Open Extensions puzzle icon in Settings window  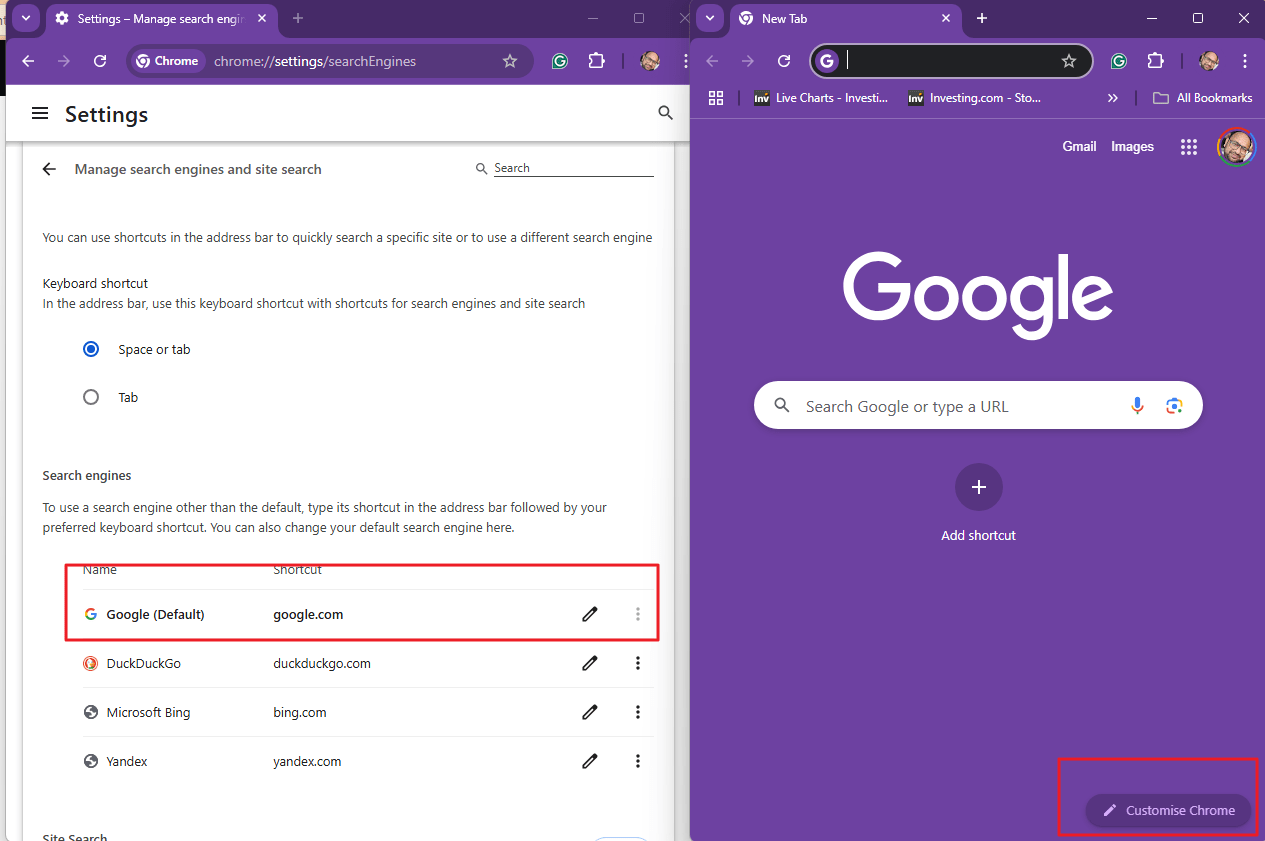597,61
